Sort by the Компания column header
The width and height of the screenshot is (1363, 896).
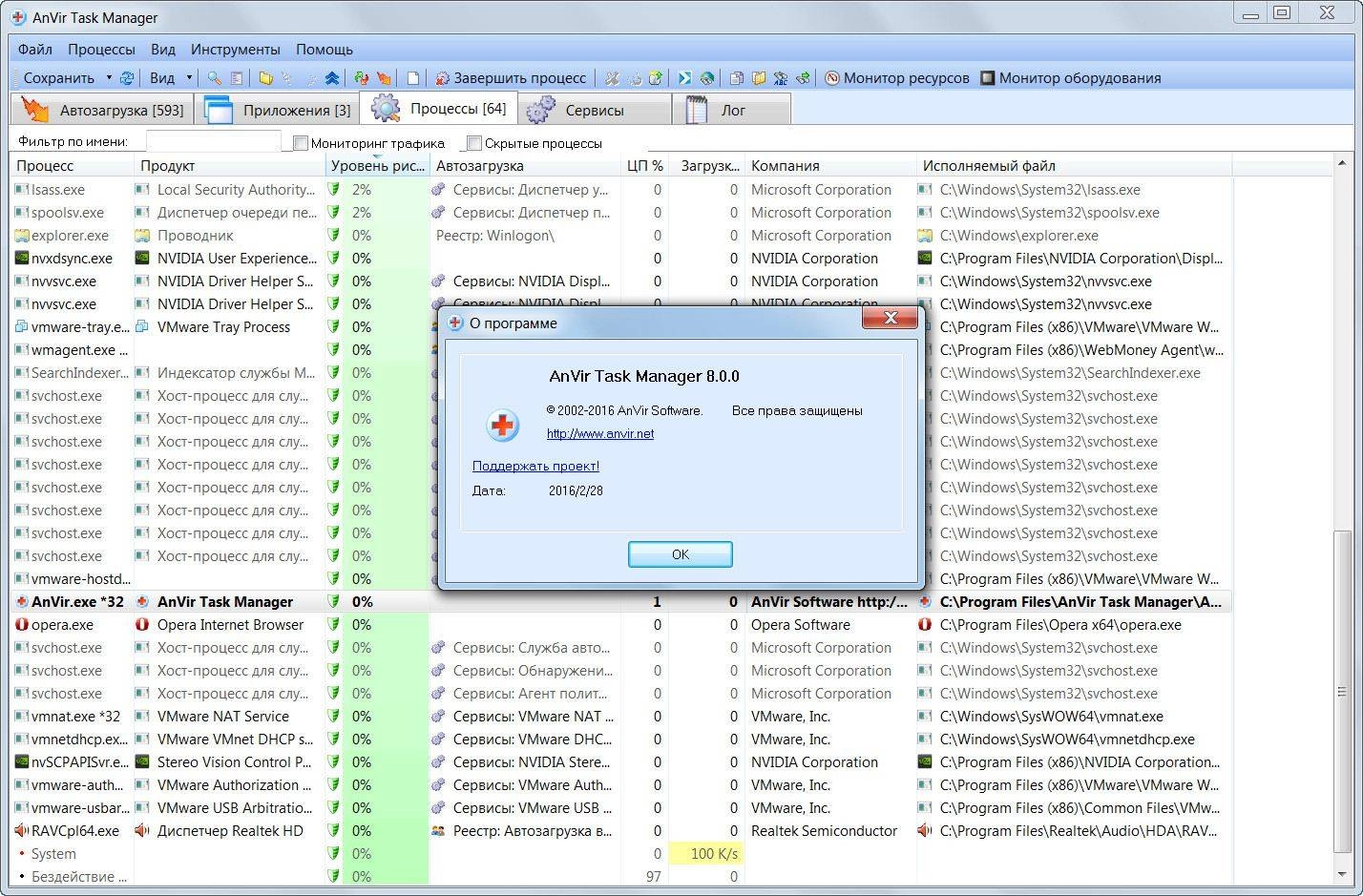(x=830, y=166)
